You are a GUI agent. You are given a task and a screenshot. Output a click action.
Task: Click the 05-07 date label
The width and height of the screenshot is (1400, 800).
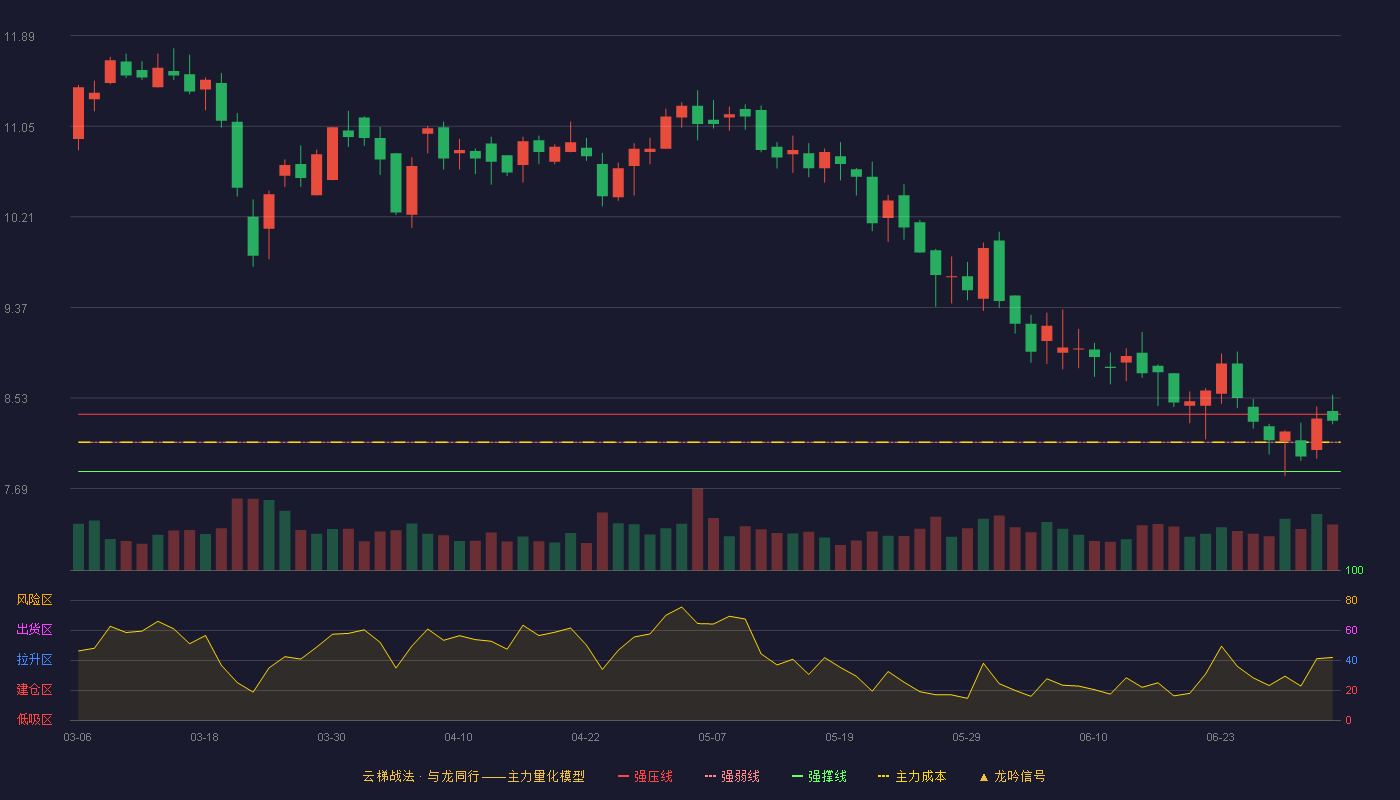[712, 737]
